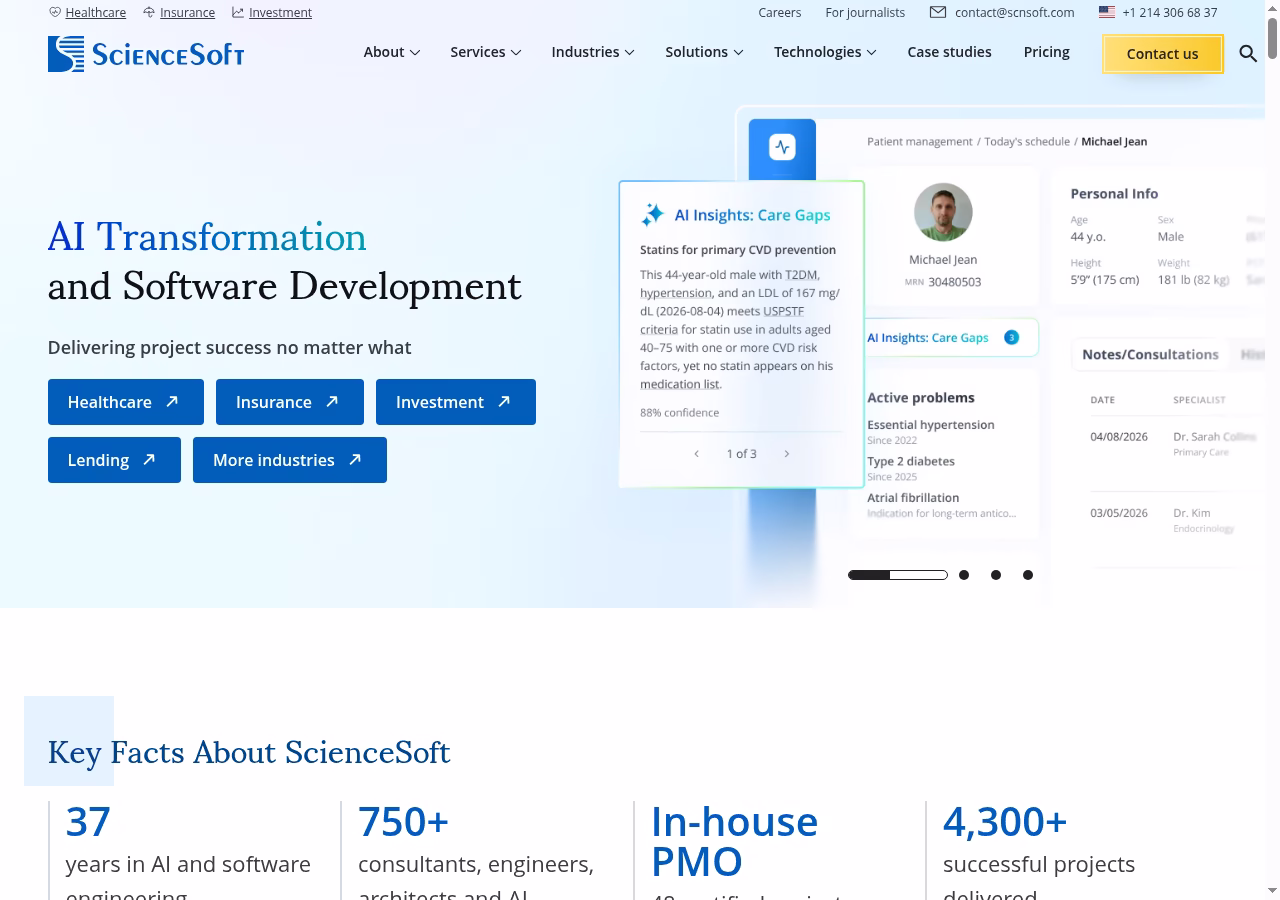
Task: Click the chart icon beside Investment
Action: point(238,12)
